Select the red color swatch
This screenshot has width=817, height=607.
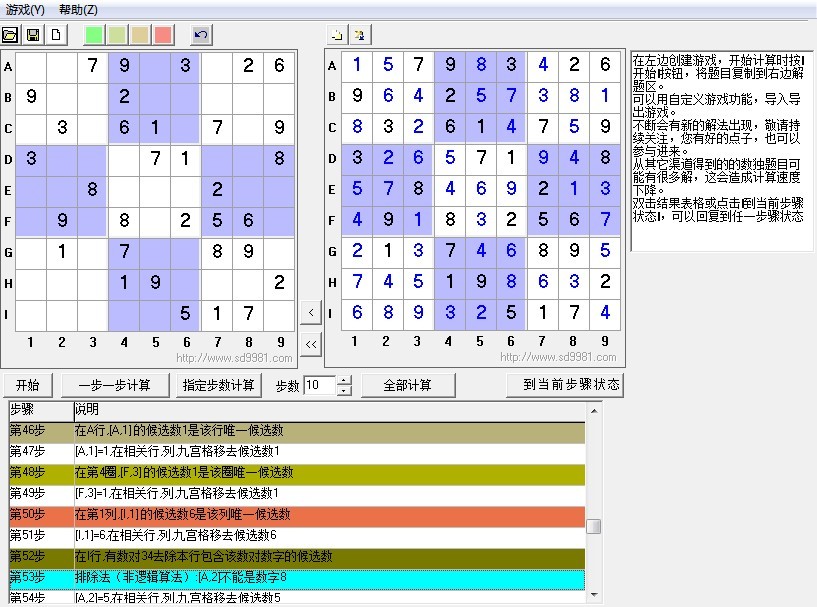click(x=164, y=33)
